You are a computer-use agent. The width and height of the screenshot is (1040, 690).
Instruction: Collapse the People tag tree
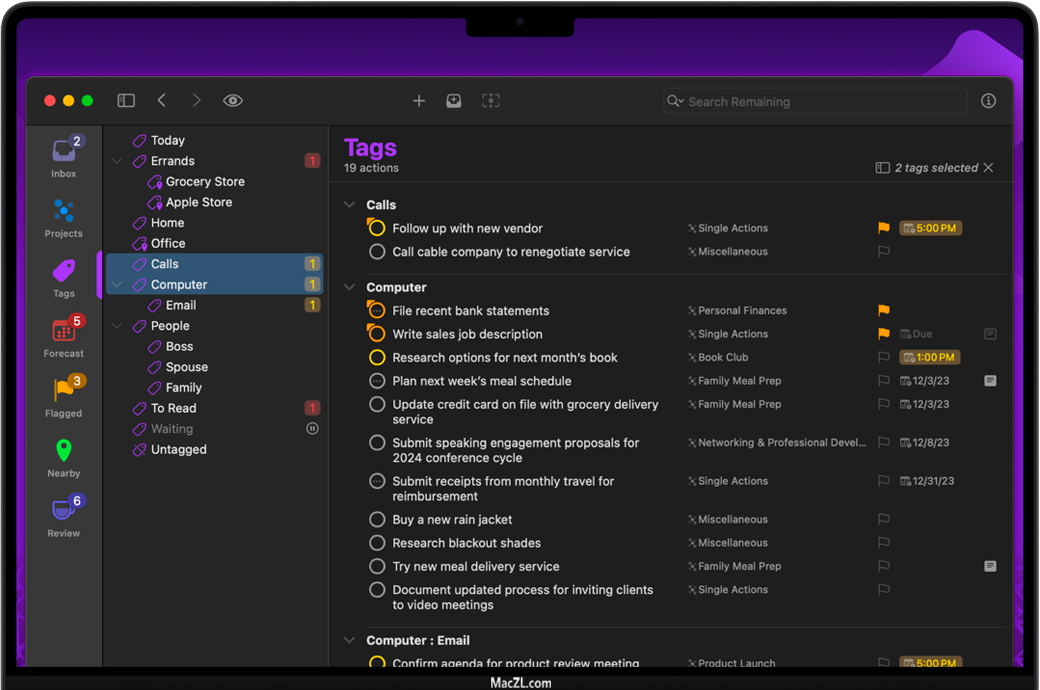click(x=118, y=326)
